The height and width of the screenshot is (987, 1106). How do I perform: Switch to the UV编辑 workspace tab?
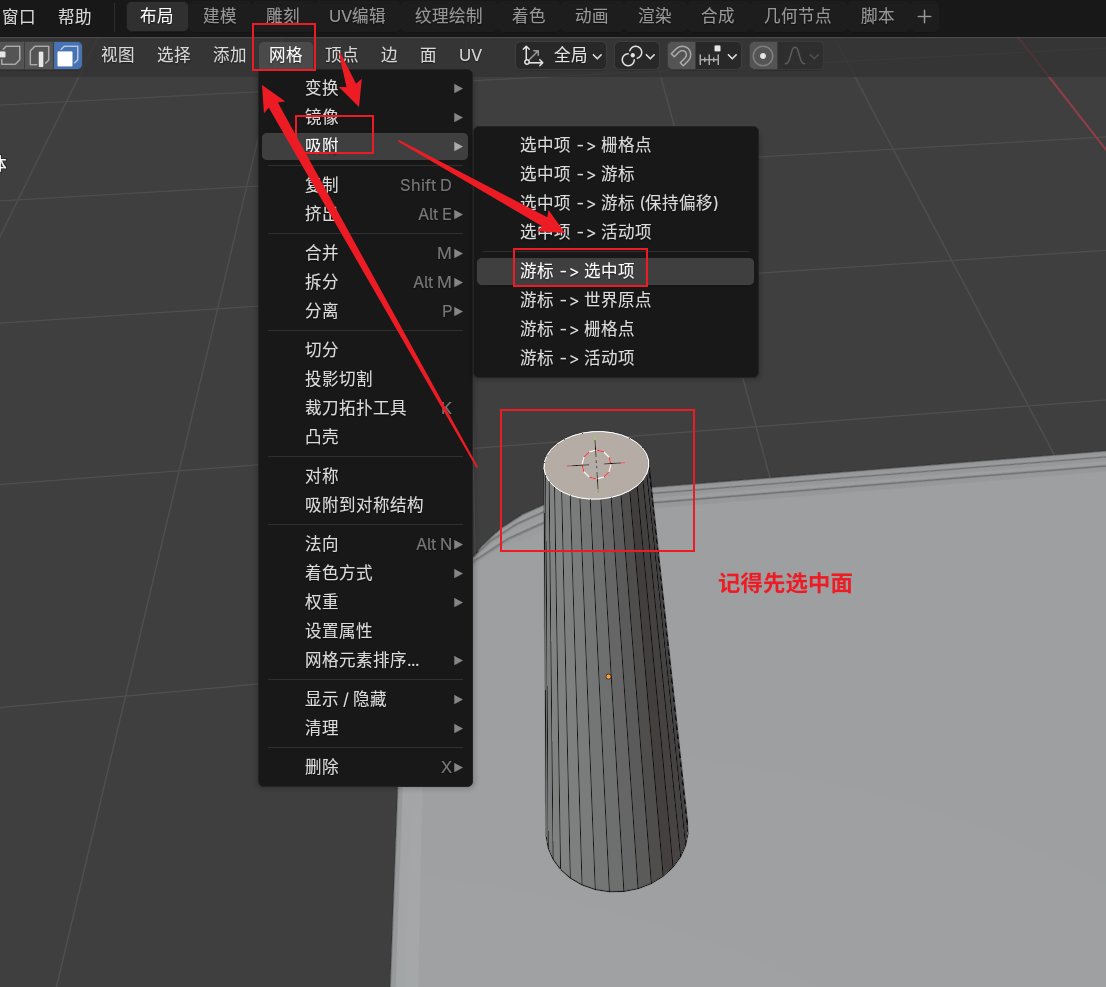point(357,17)
